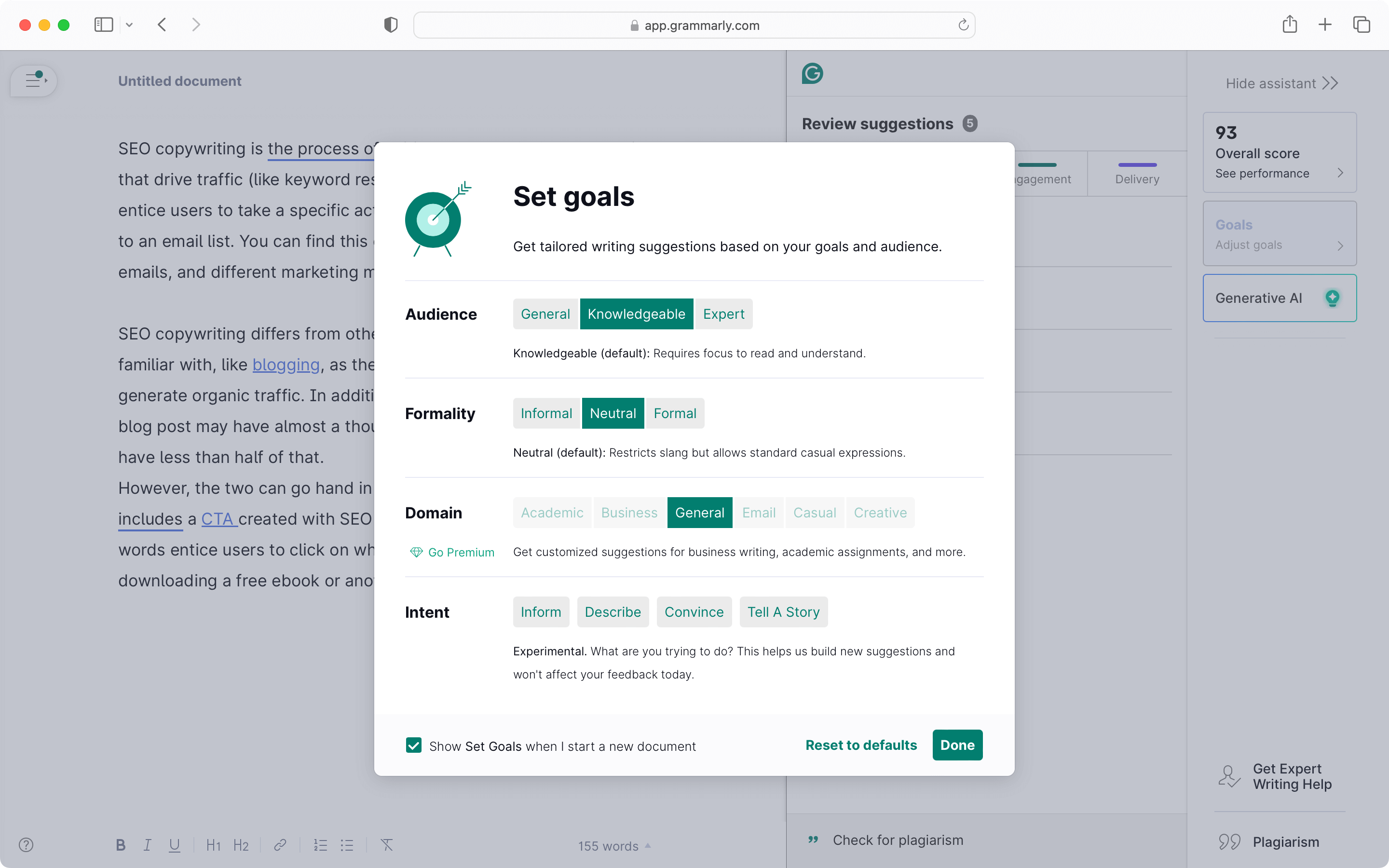The image size is (1389, 868).
Task: Uncheck Show Set Goals for new documents
Action: click(x=413, y=745)
